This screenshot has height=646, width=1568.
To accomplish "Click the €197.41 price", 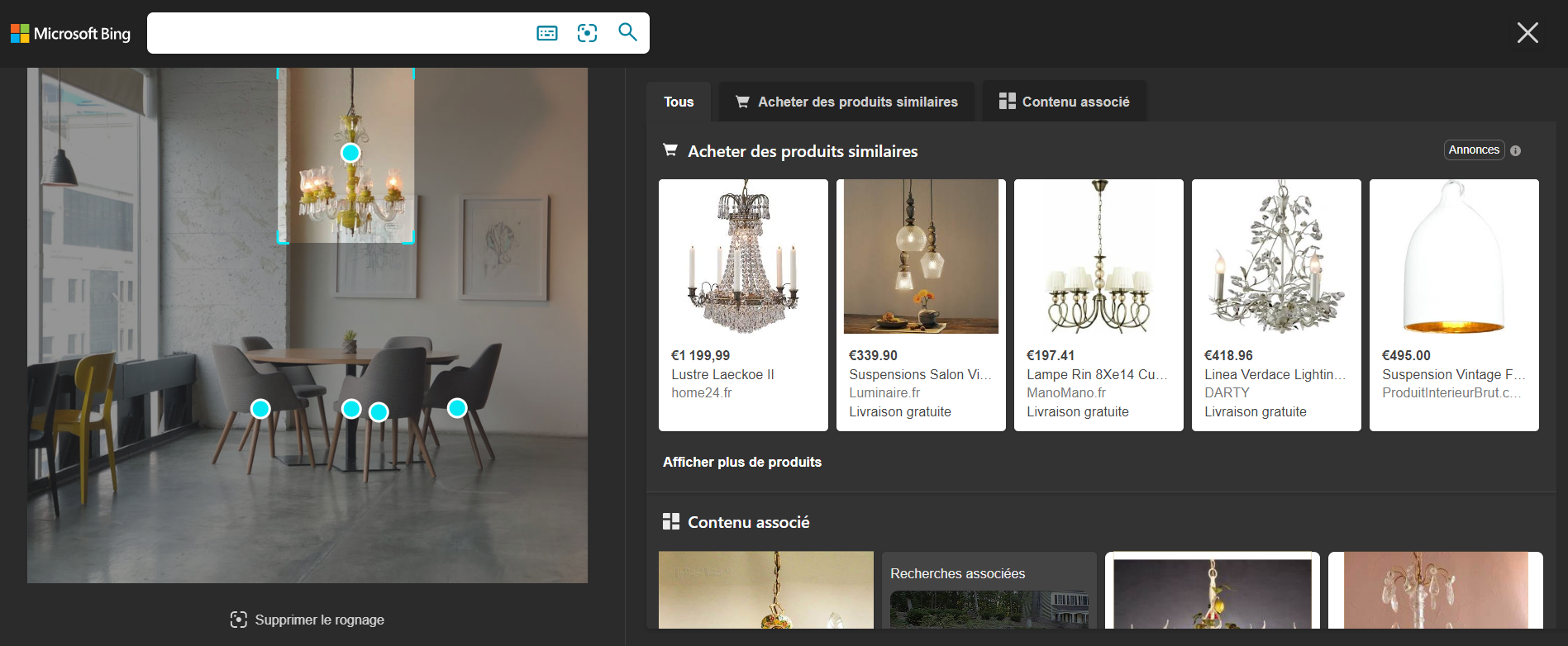I will (x=1051, y=355).
